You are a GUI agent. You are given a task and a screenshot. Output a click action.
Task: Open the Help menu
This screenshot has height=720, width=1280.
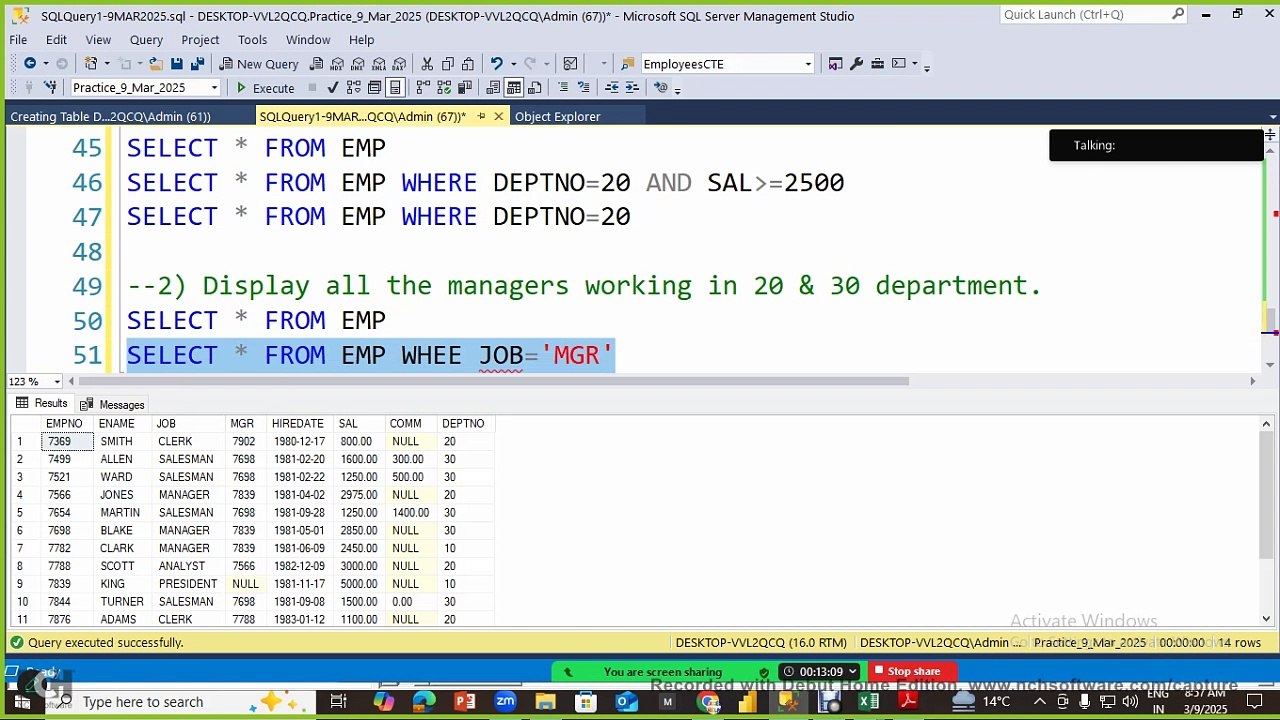tap(361, 39)
